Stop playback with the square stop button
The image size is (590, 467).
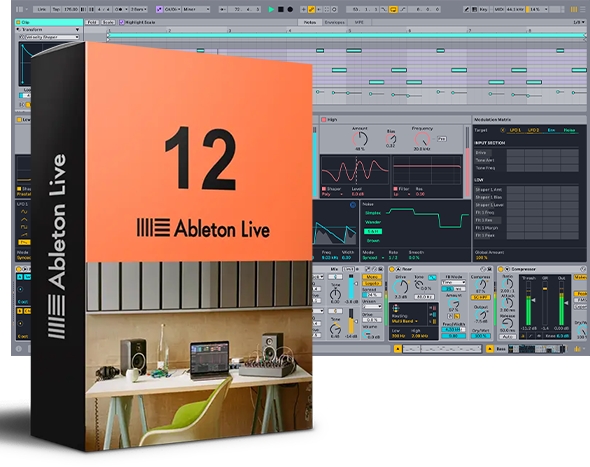pyautogui.click(x=281, y=9)
